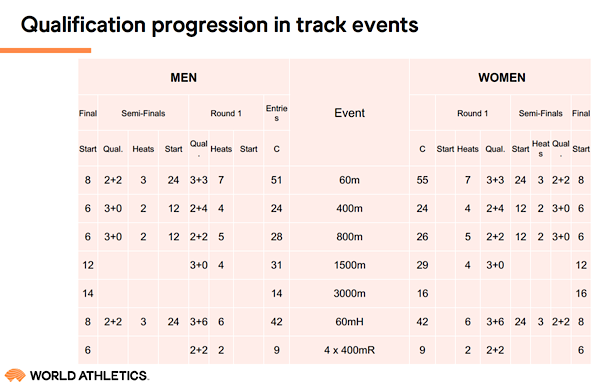
Task: Select women's 3000m final start value 16
Action: (x=581, y=293)
